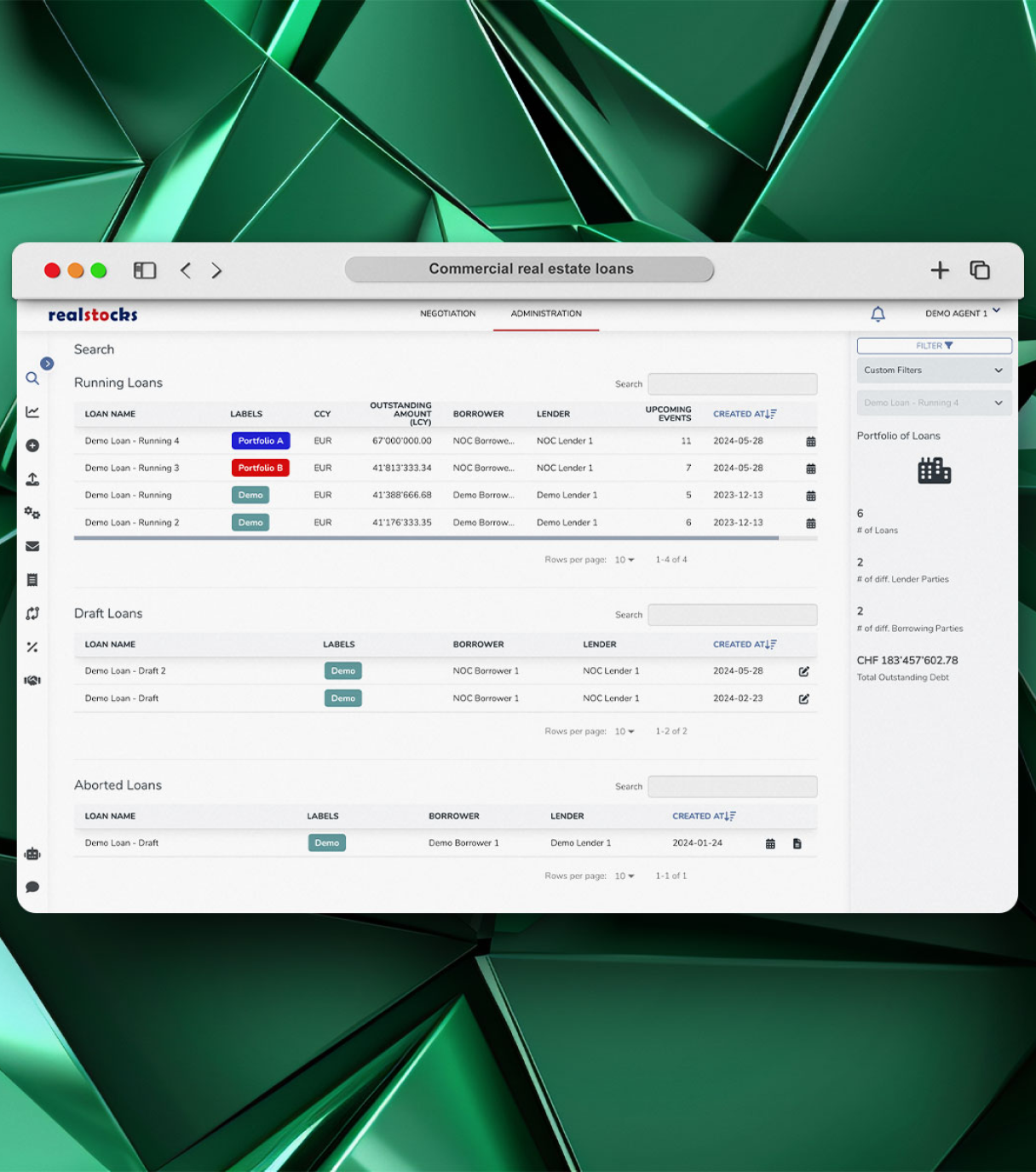Expand the sidebar with the blue arrow
The image size is (1036, 1172).
click(x=48, y=364)
